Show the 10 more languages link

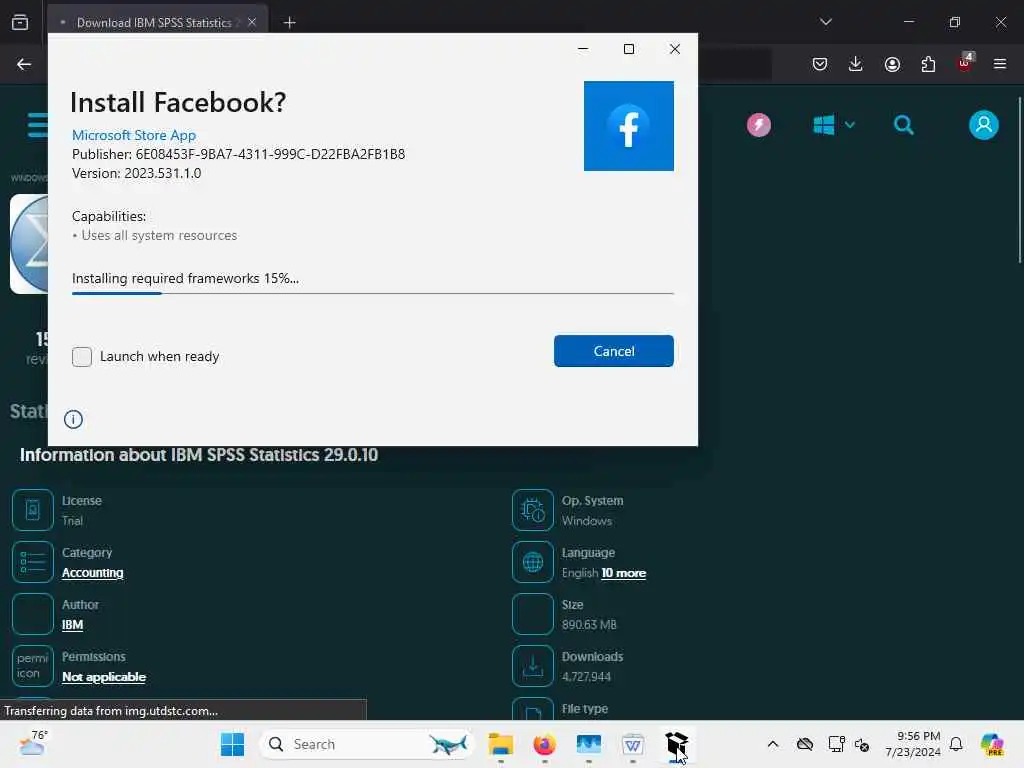[x=624, y=573]
